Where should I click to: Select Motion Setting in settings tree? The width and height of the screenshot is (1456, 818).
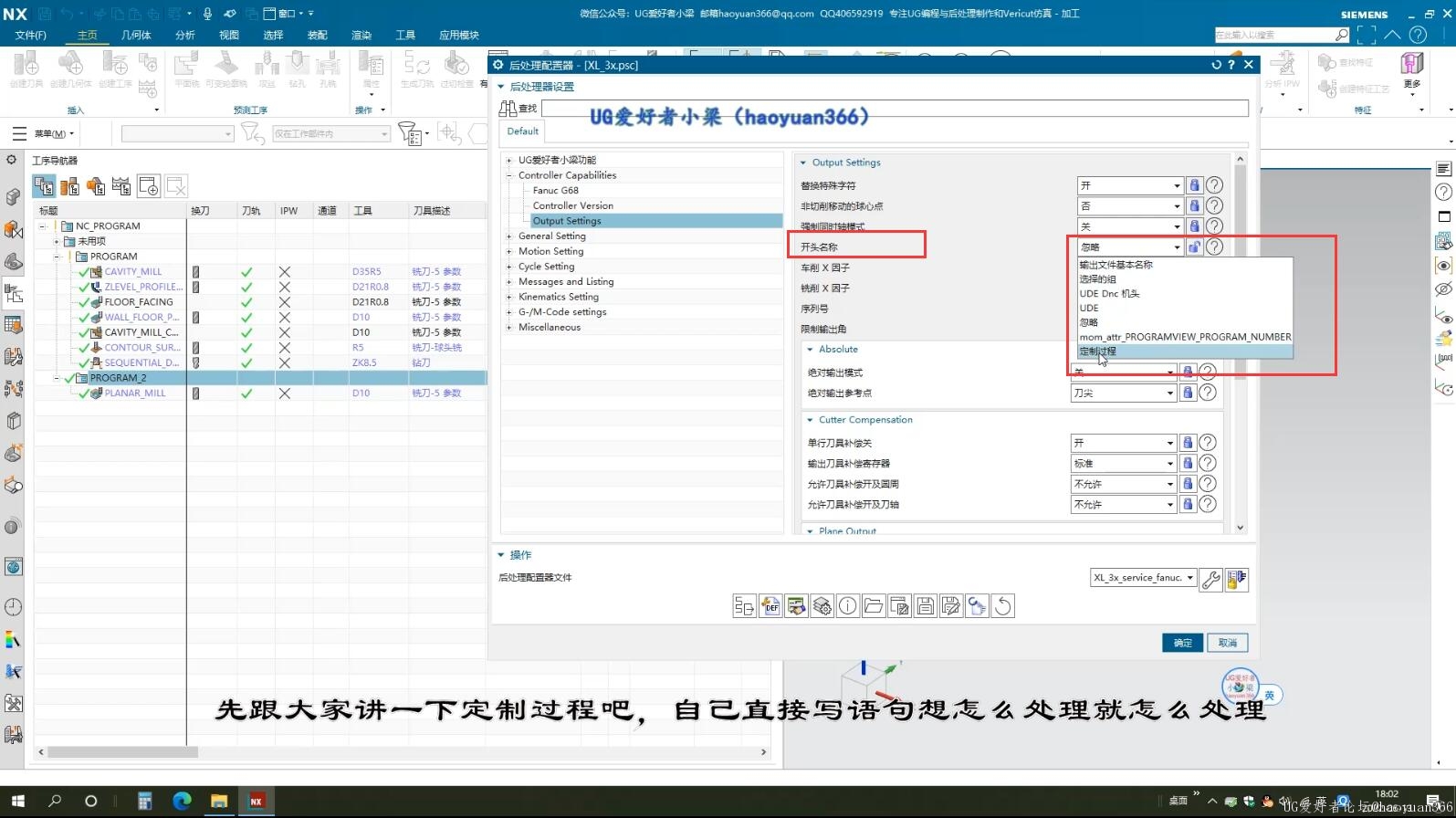pos(550,251)
